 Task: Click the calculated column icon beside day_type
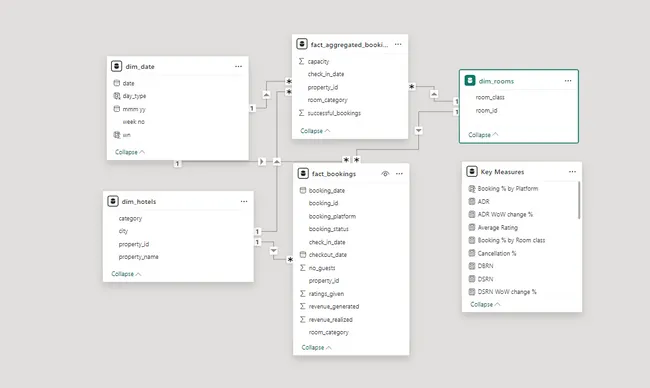[x=116, y=96]
